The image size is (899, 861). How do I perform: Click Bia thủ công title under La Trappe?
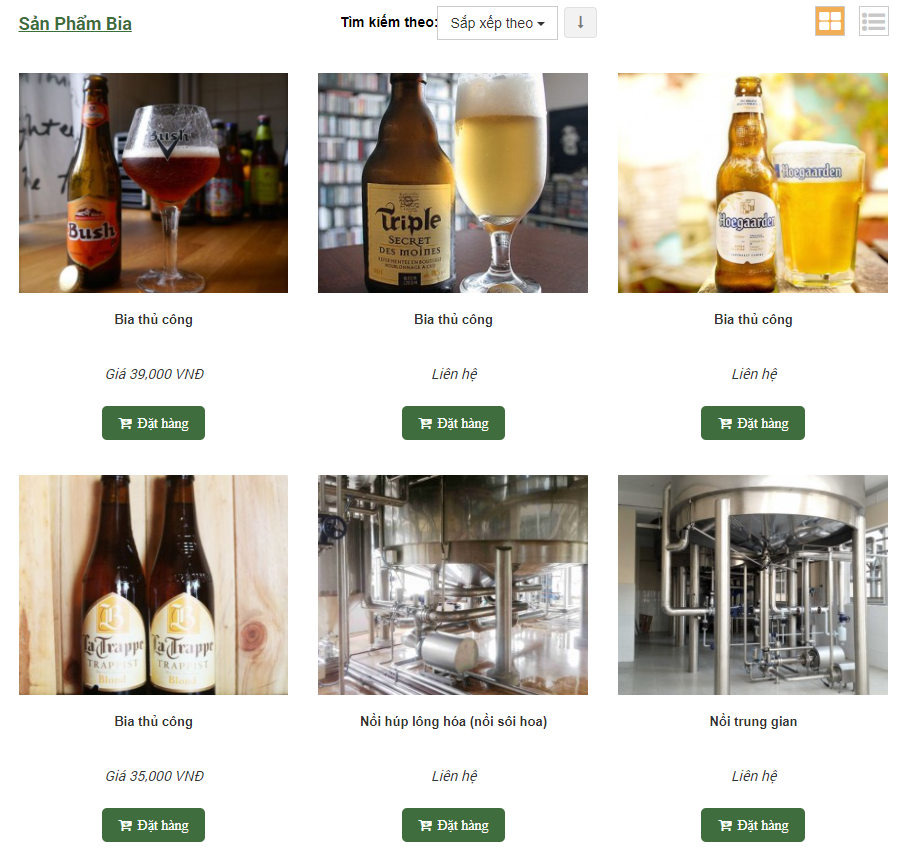153,721
